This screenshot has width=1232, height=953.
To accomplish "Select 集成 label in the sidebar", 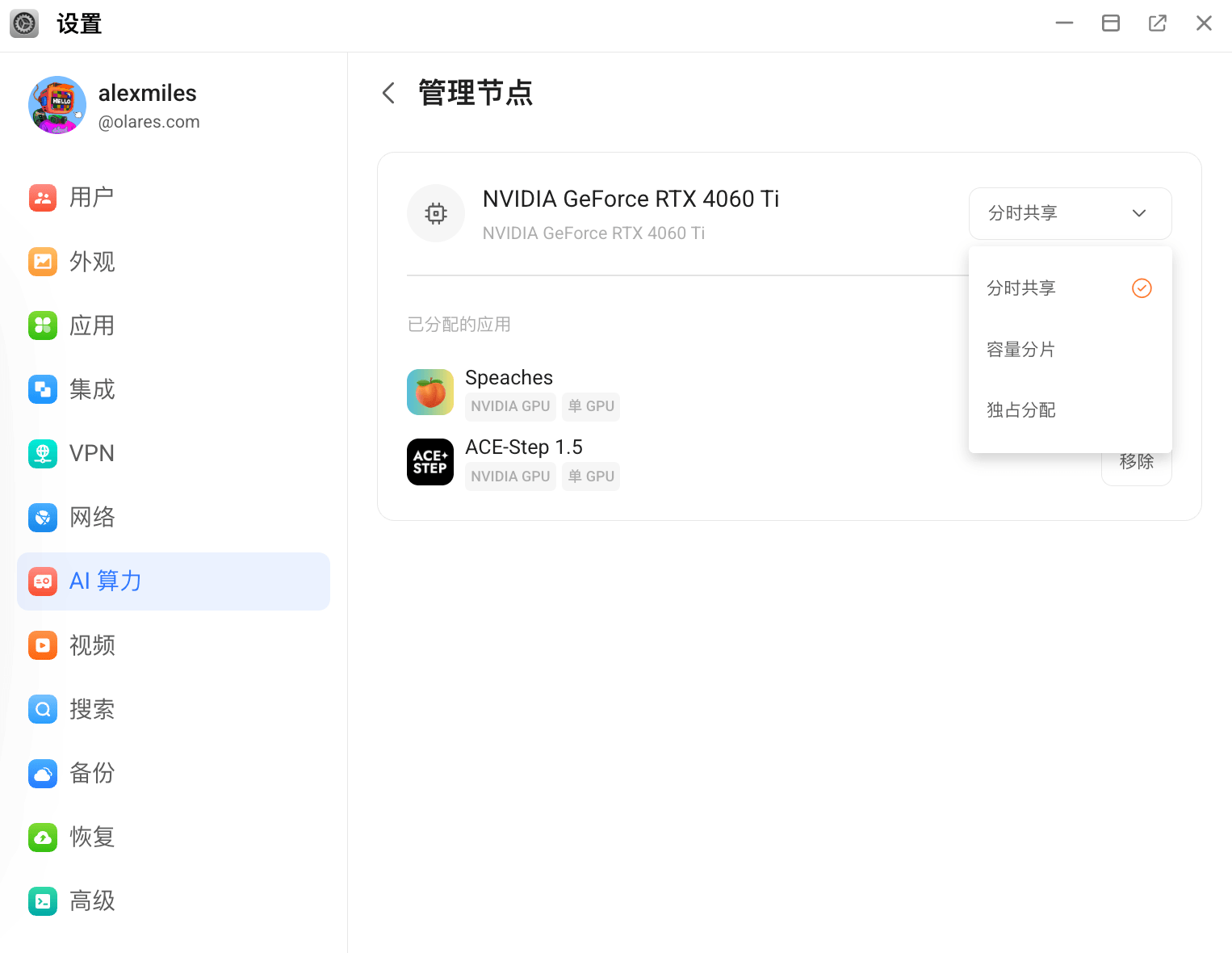I will coord(92,389).
